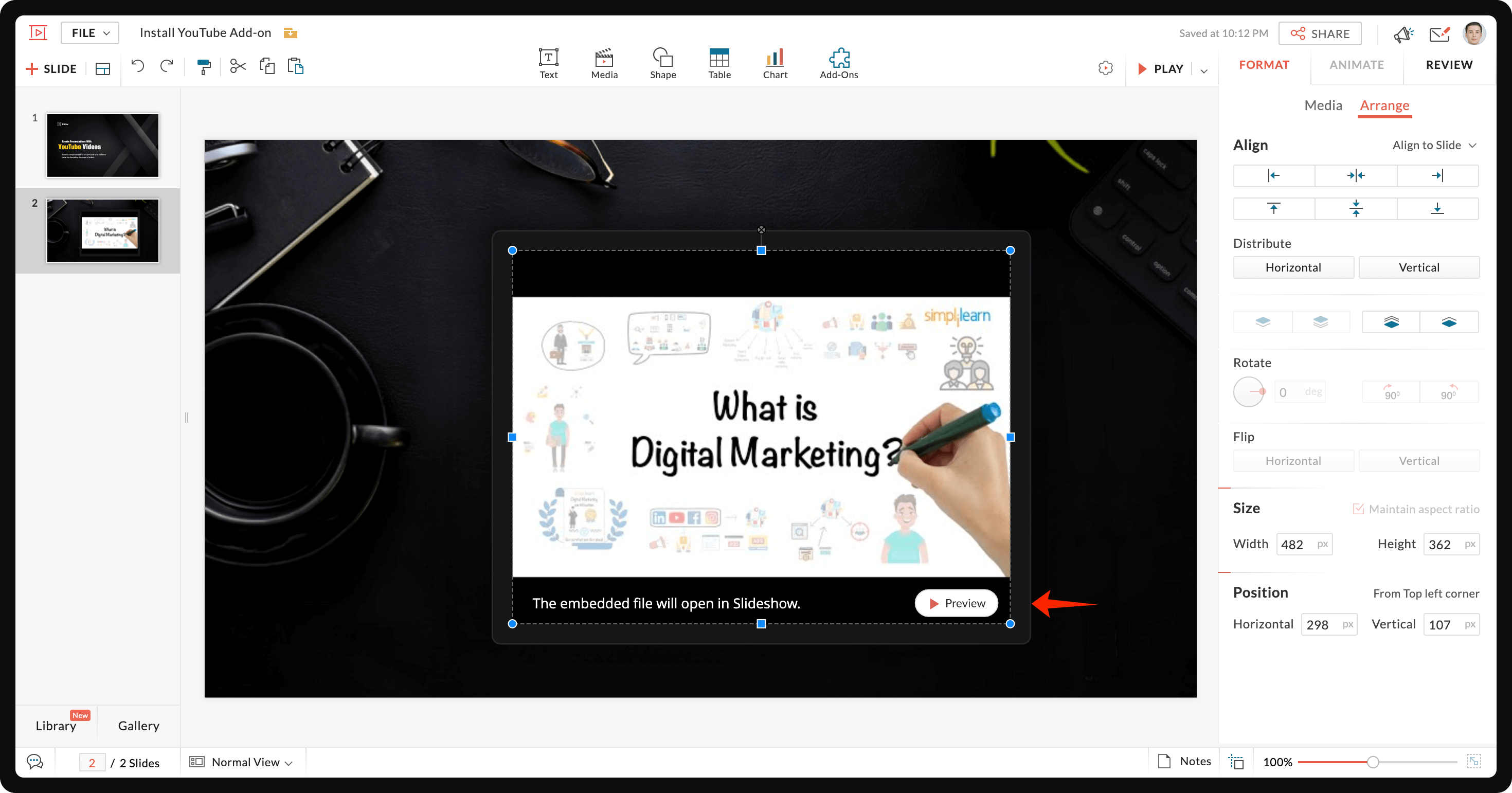Toggle the Notes panel

point(1184,761)
